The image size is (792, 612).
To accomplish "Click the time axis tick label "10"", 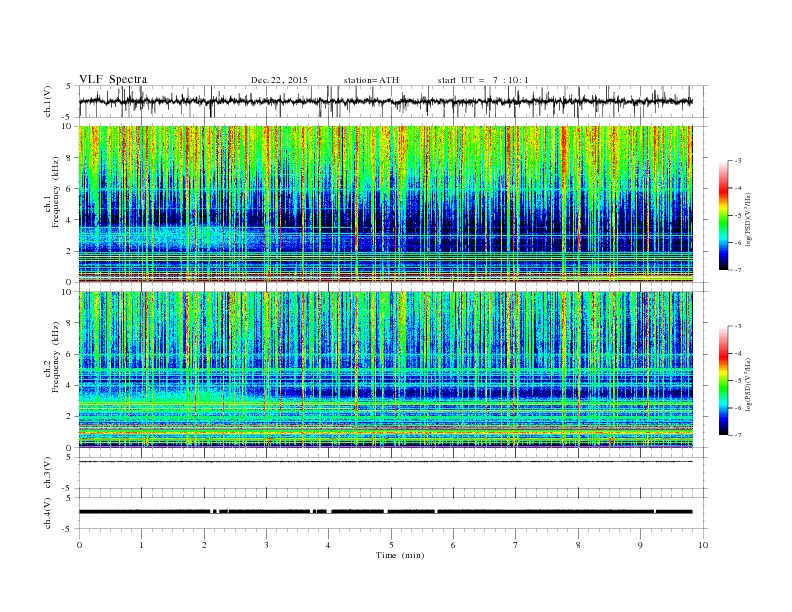I will [x=703, y=545].
